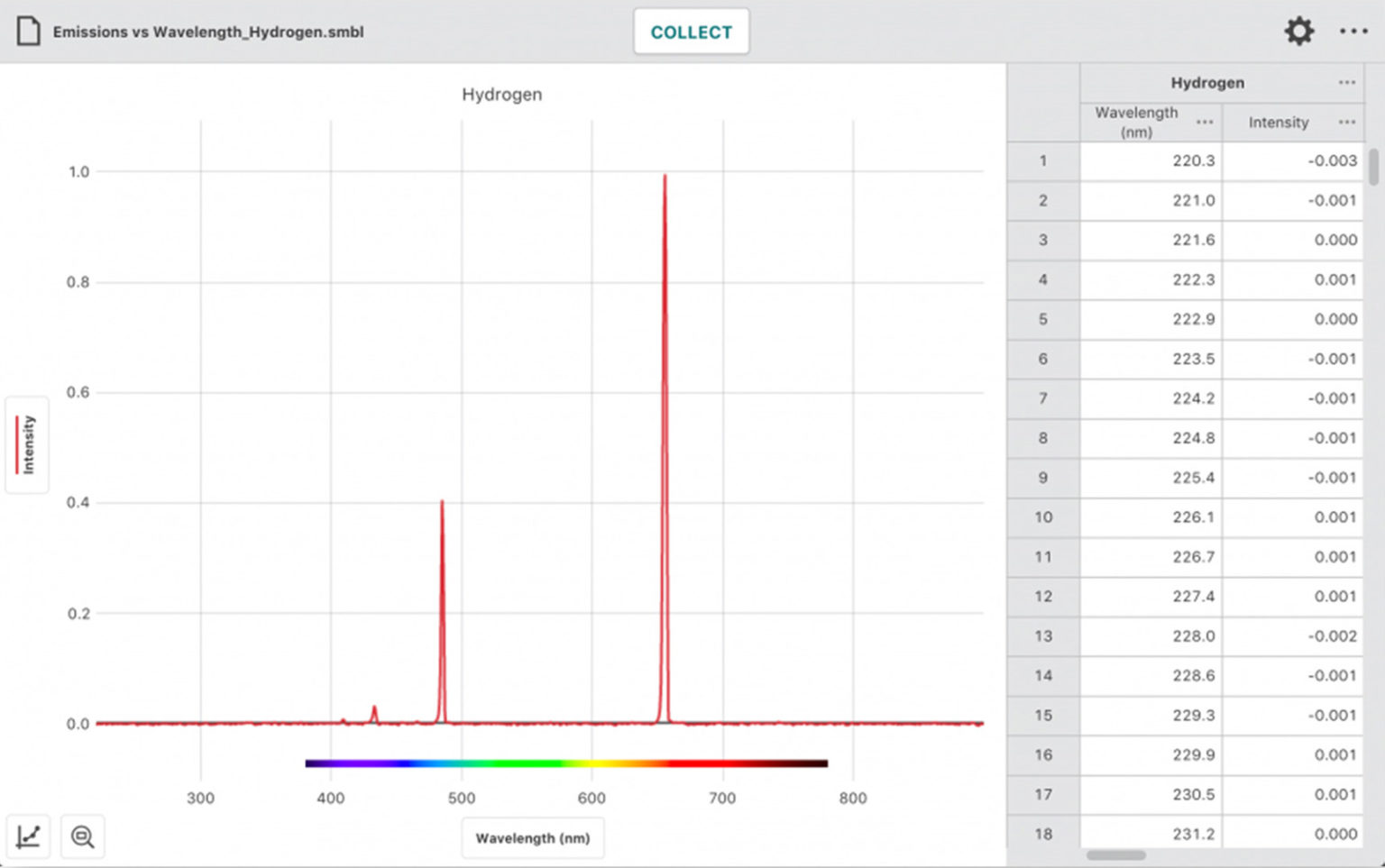The width and height of the screenshot is (1385, 868).
Task: Select the wavelength value 220.3 cell
Action: pyautogui.click(x=1192, y=160)
